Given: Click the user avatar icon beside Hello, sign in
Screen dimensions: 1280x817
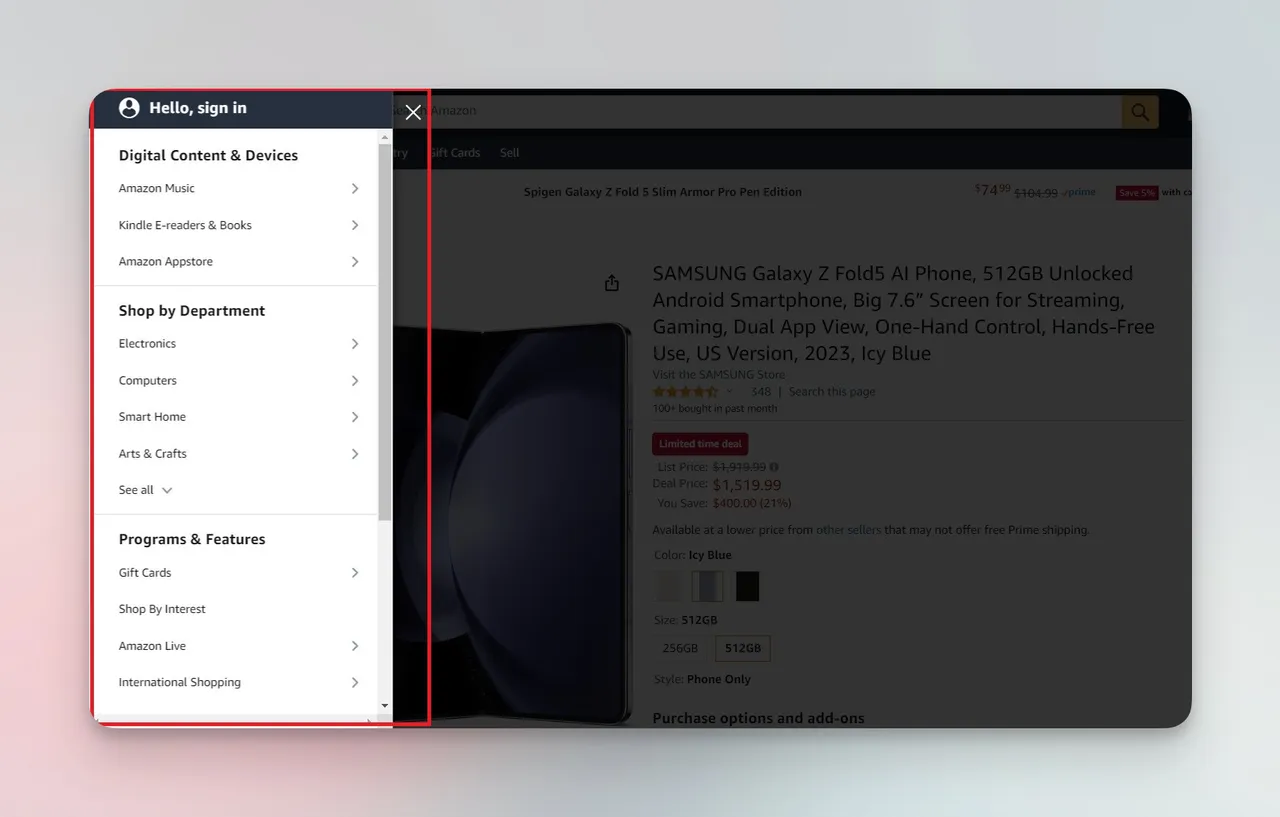Looking at the screenshot, I should point(129,108).
